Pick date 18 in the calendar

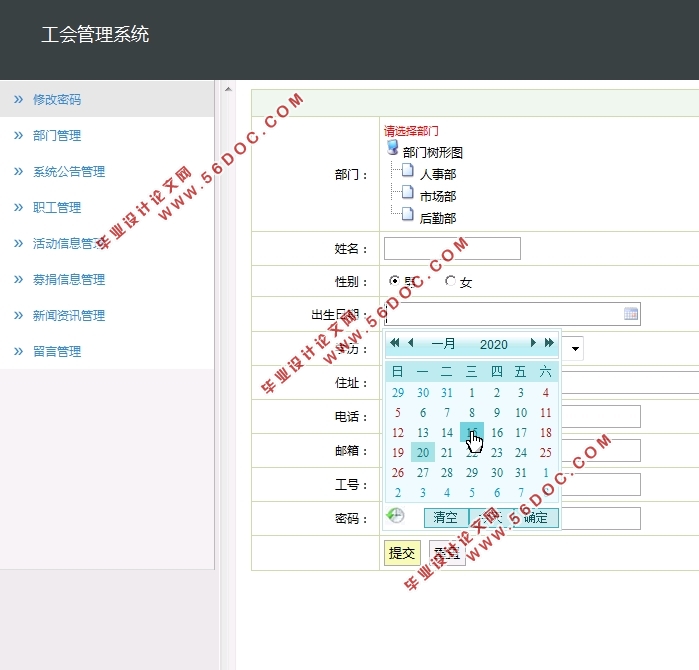pyautogui.click(x=546, y=432)
